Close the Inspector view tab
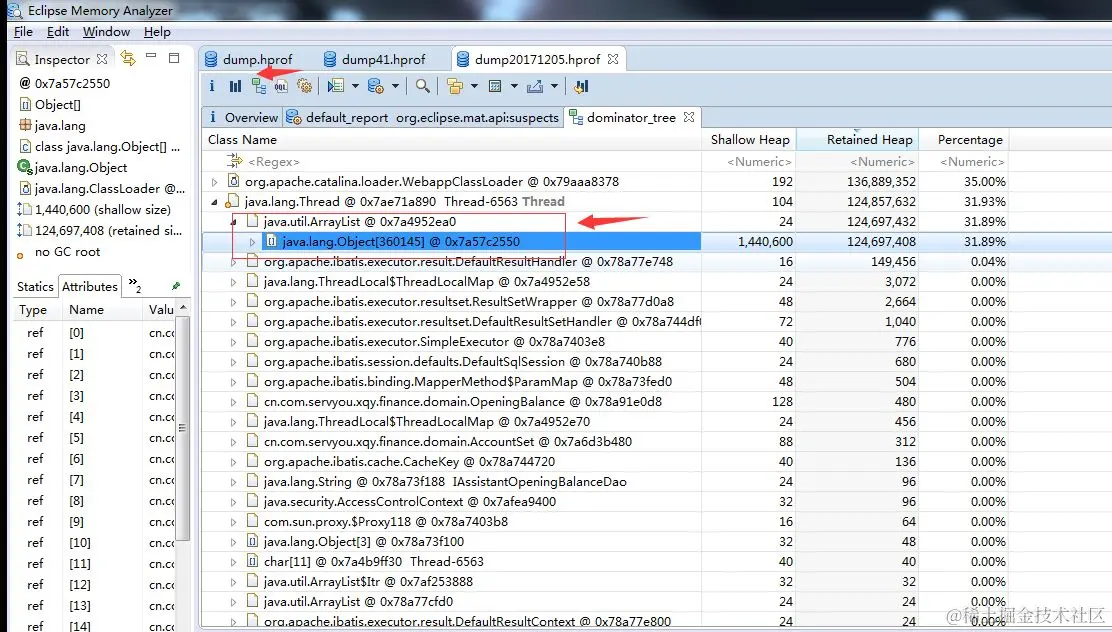This screenshot has width=1112, height=632. click(102, 59)
